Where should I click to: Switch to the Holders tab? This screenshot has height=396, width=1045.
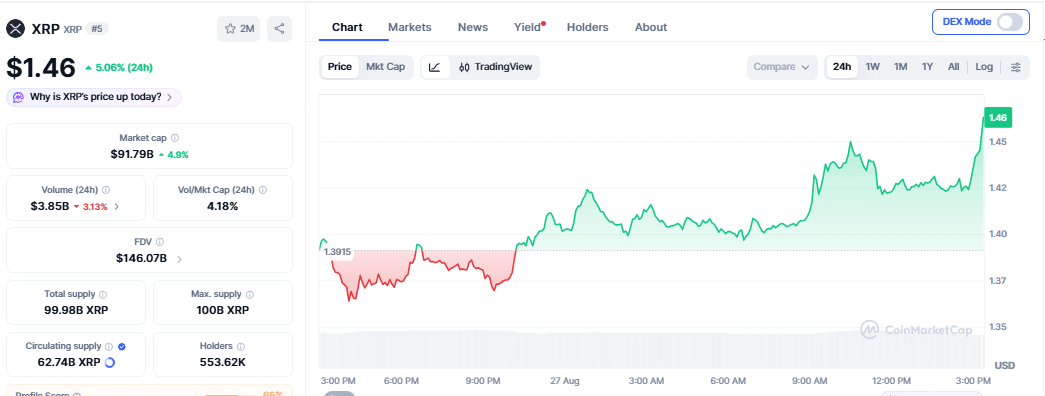(588, 27)
